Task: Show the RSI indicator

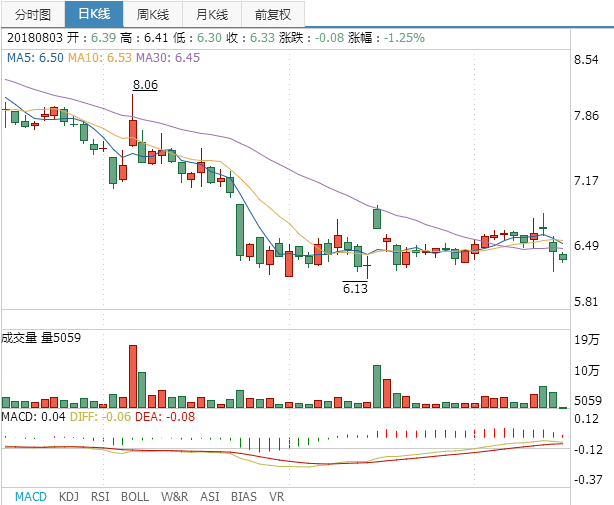Action: [x=100, y=497]
